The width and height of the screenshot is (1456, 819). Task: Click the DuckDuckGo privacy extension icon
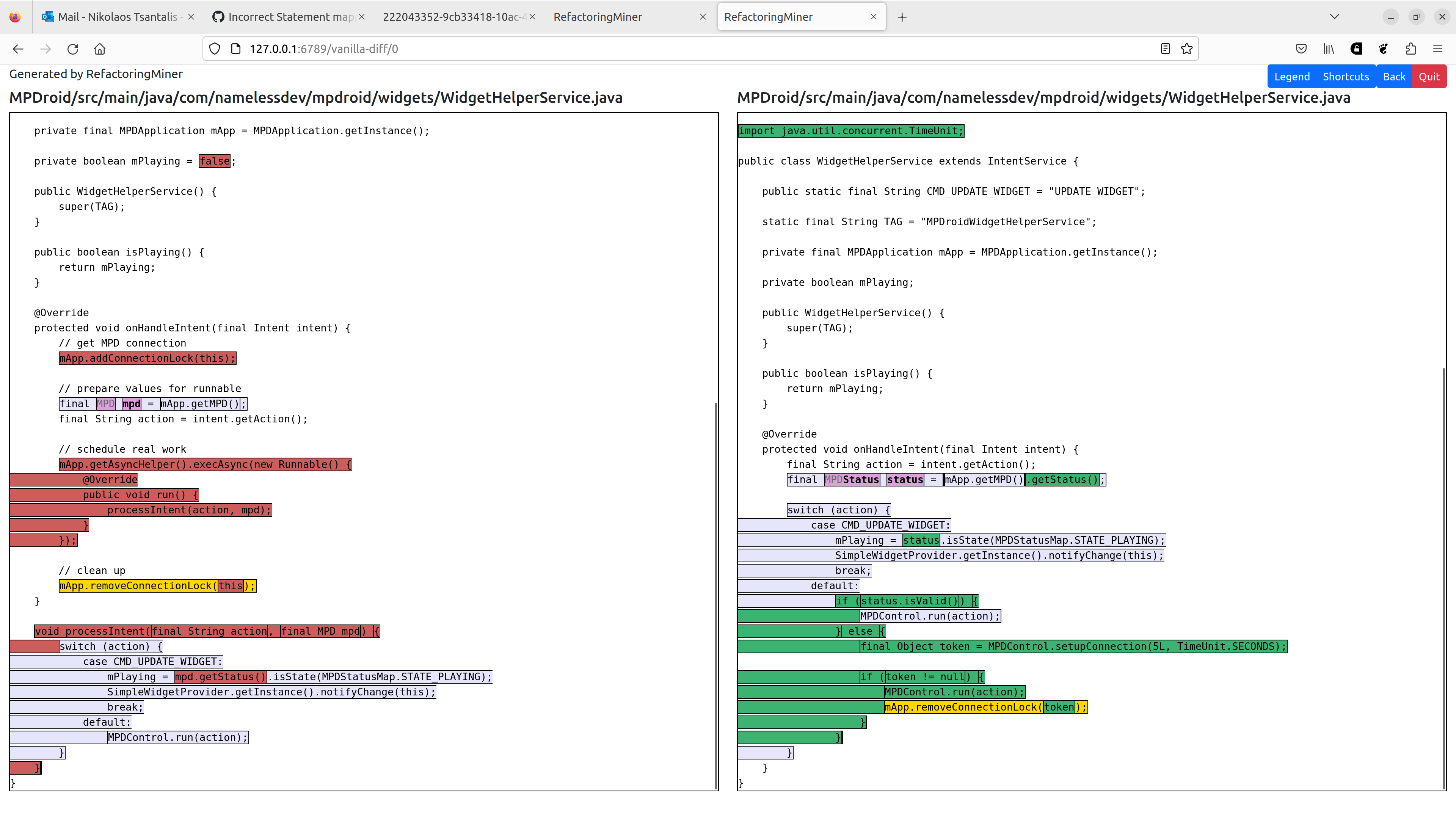(x=1356, y=49)
